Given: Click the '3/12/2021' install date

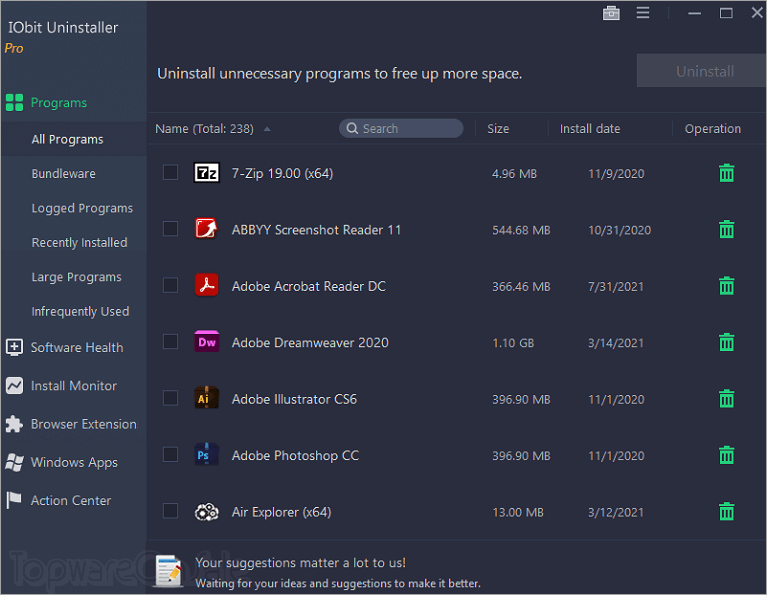Looking at the screenshot, I should click(x=615, y=512).
